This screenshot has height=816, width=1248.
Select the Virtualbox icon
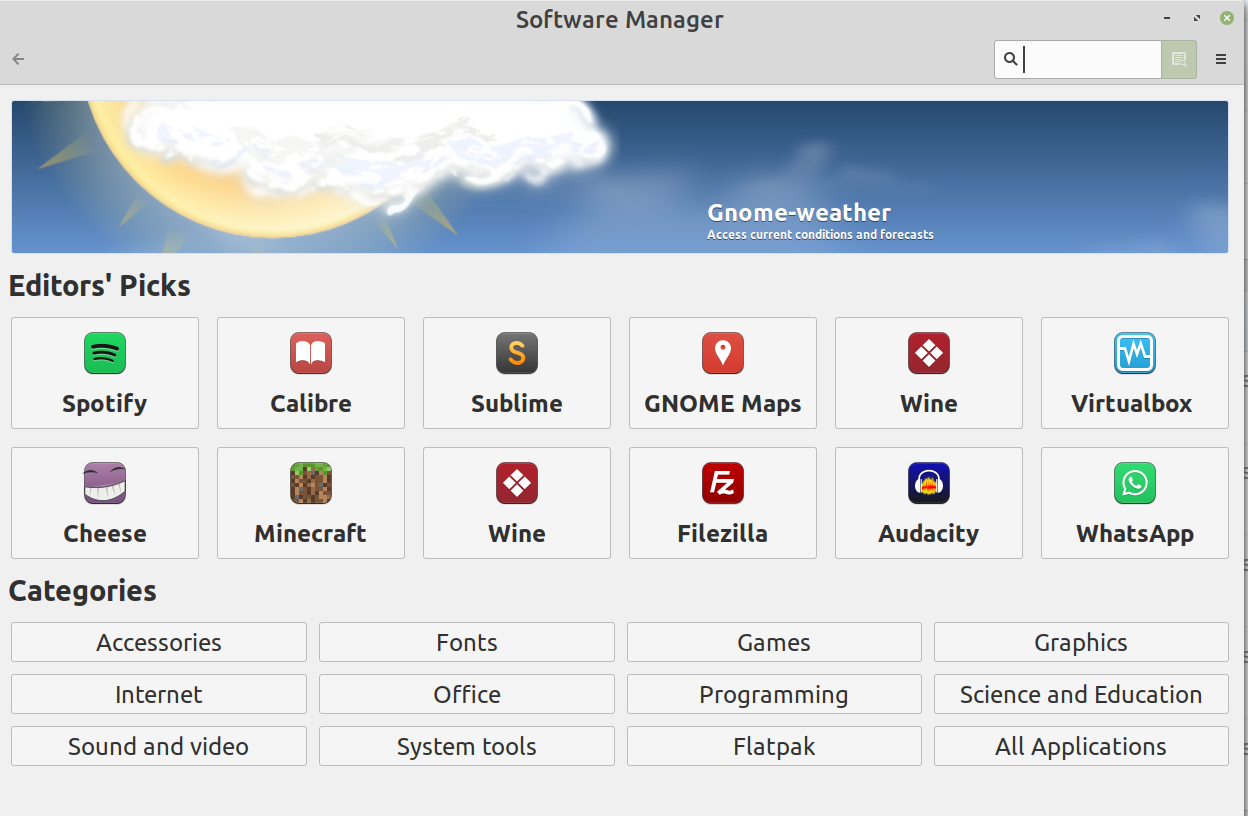pos(1134,373)
